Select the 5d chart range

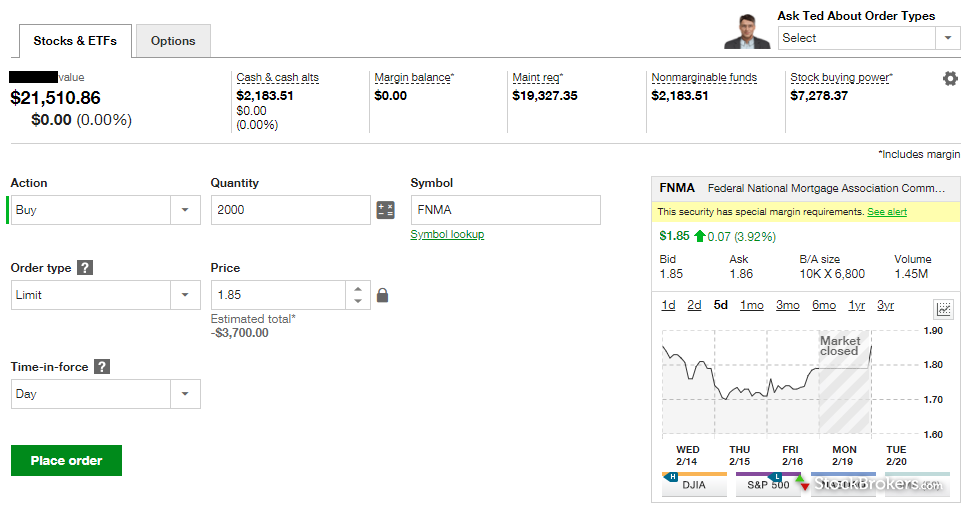720,305
